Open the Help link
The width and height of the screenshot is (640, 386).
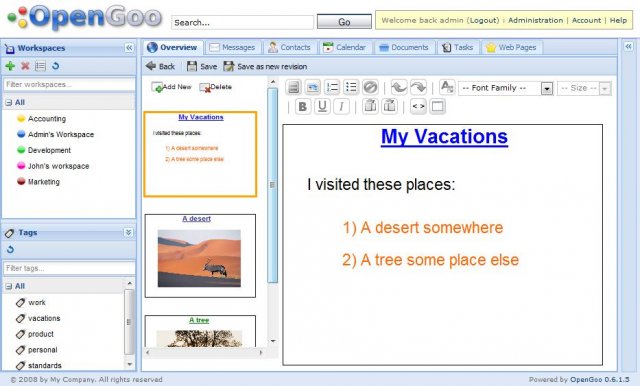(618, 20)
